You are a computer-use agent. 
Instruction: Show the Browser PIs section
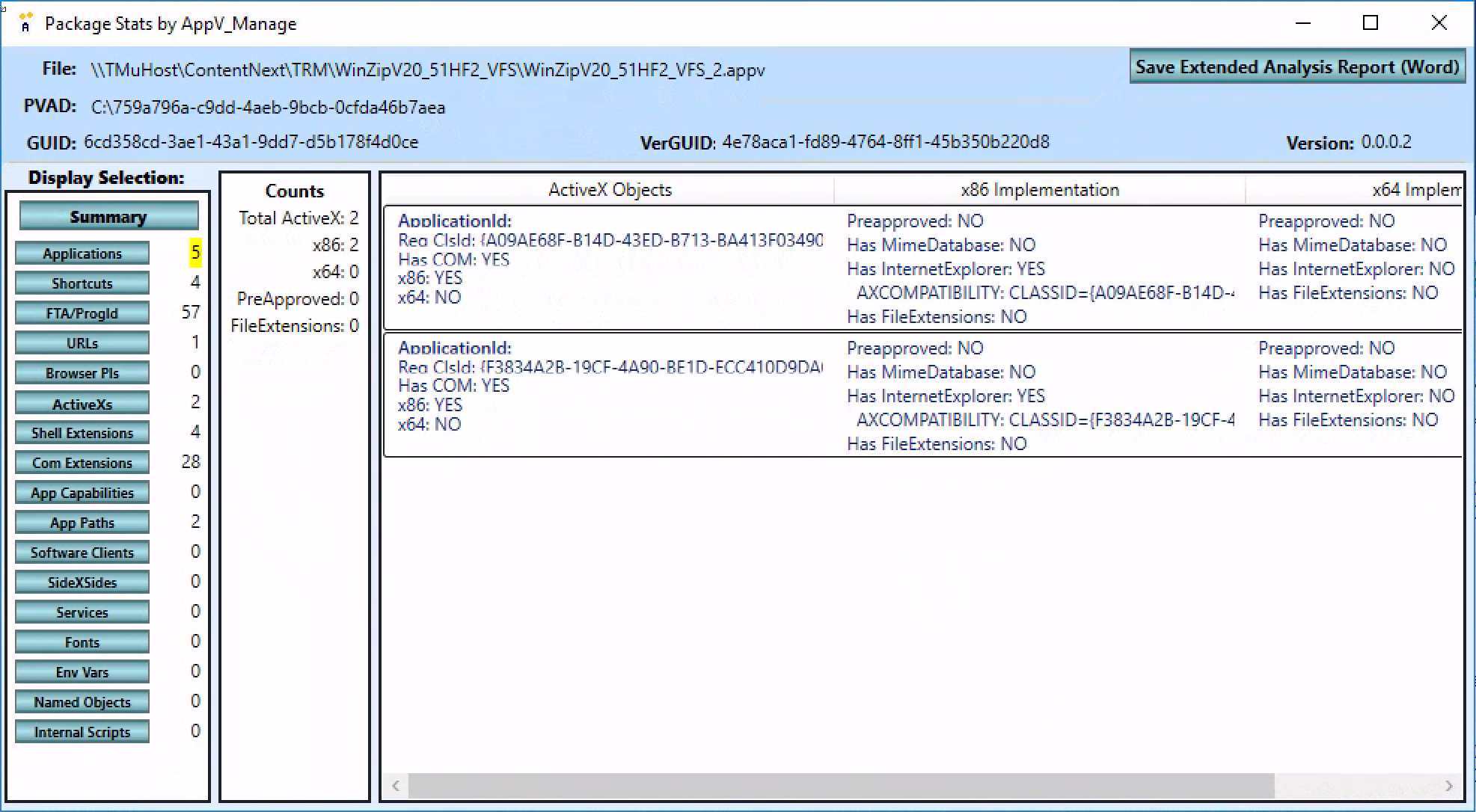(82, 373)
